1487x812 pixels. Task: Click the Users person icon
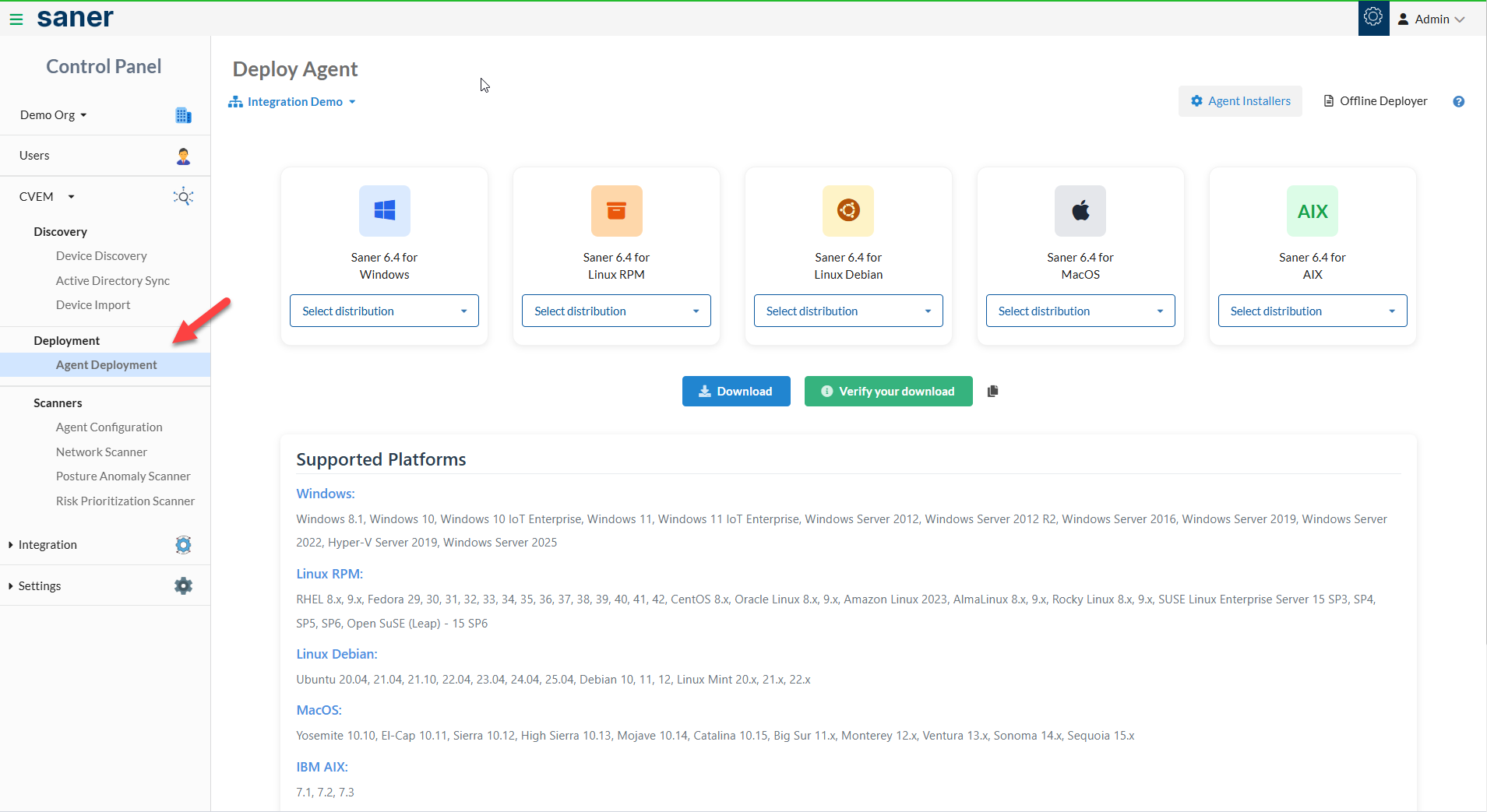(x=184, y=156)
